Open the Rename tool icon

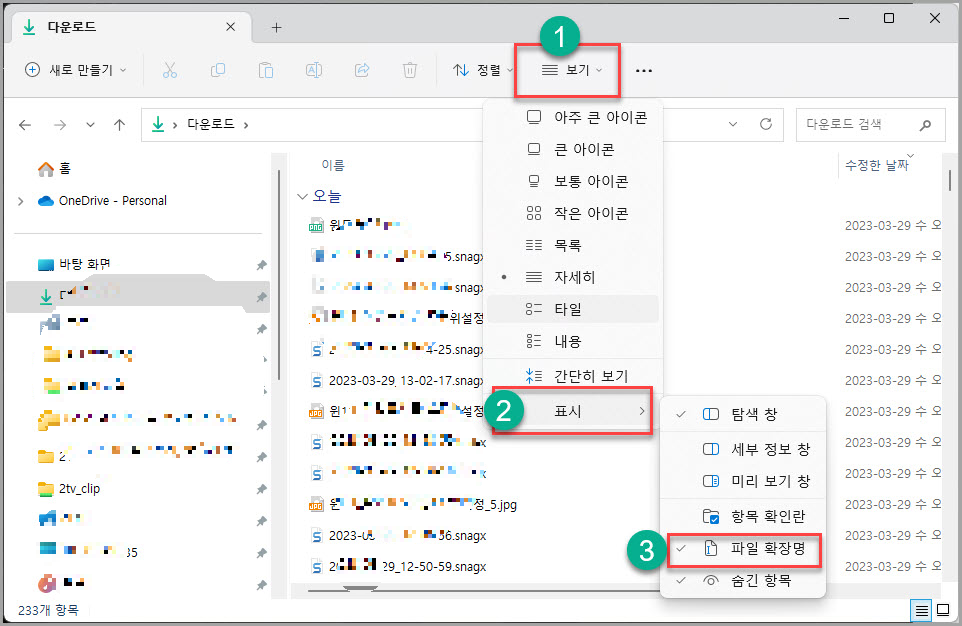click(313, 70)
